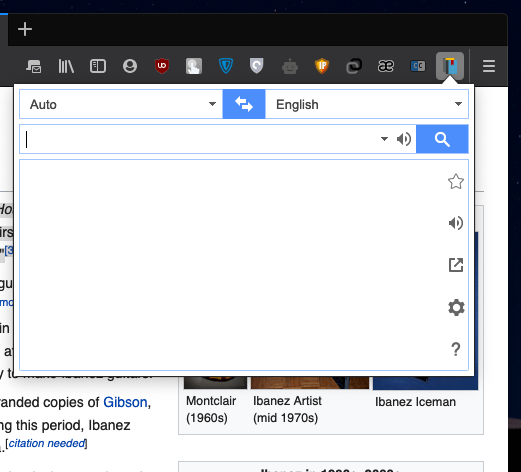
Task: Open the Auto source language dropdown
Action: click(121, 104)
